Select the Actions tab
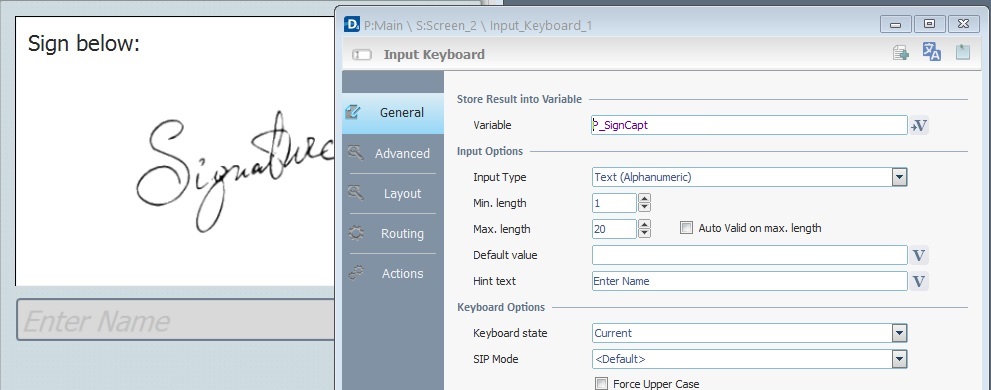This screenshot has width=991, height=390. coord(392,274)
